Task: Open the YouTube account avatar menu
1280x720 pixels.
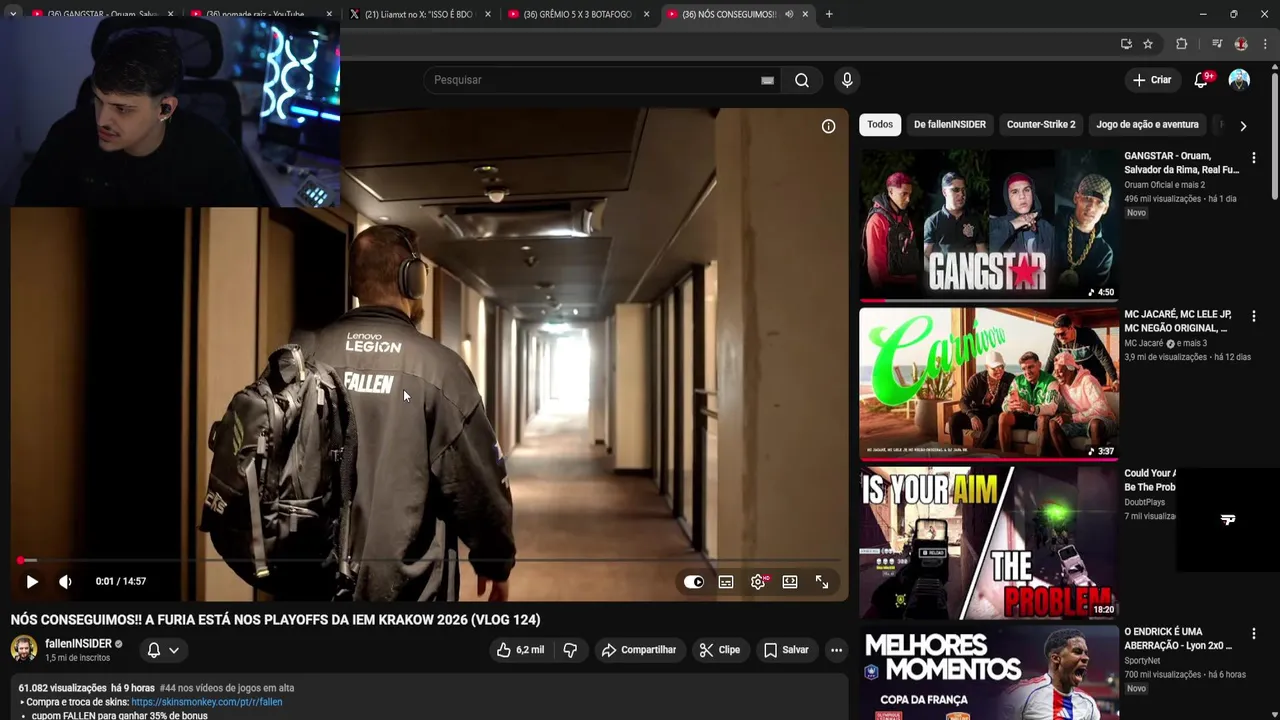Action: click(1239, 80)
